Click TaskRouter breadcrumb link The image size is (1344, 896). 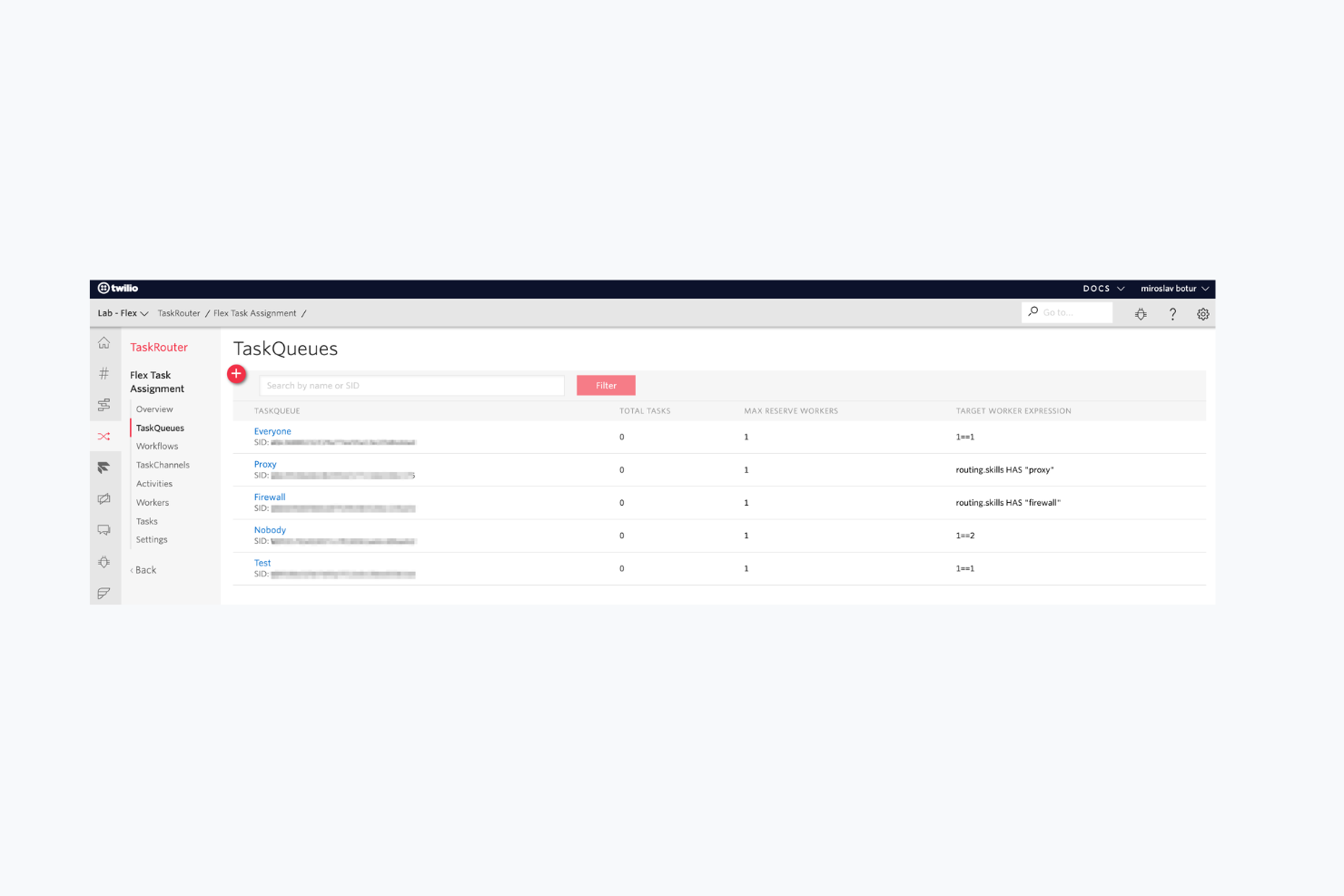(179, 313)
